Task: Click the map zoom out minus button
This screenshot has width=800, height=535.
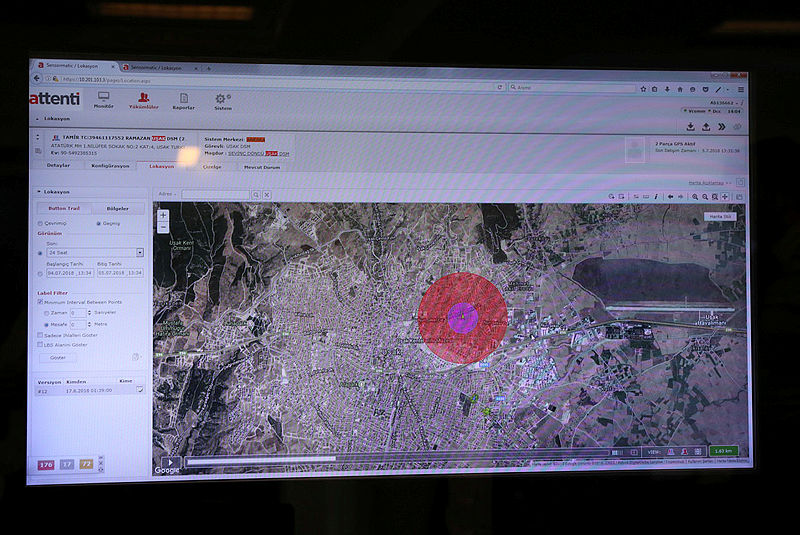Action: (x=163, y=227)
